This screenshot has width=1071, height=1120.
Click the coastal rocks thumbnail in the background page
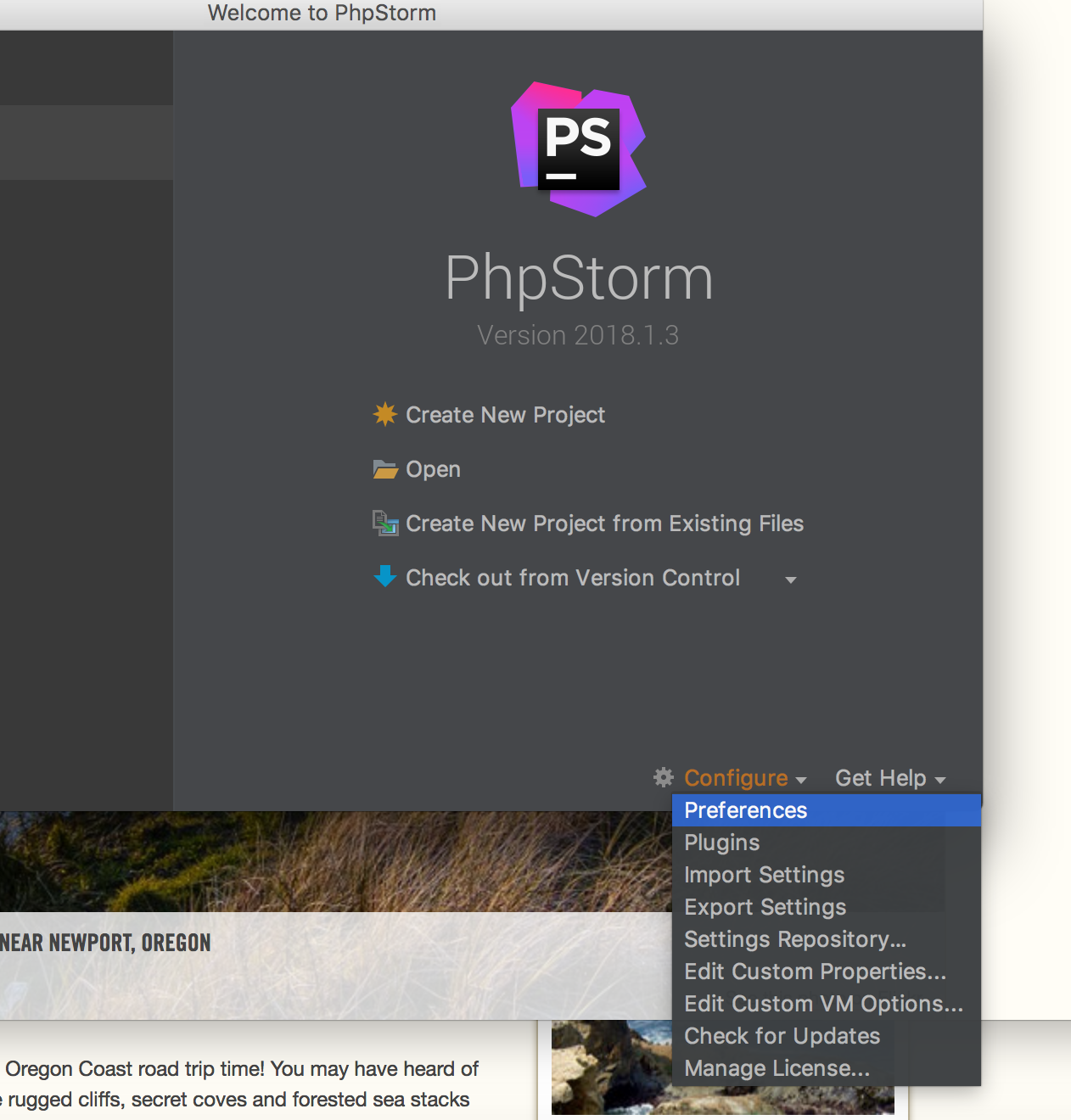coord(611,1067)
